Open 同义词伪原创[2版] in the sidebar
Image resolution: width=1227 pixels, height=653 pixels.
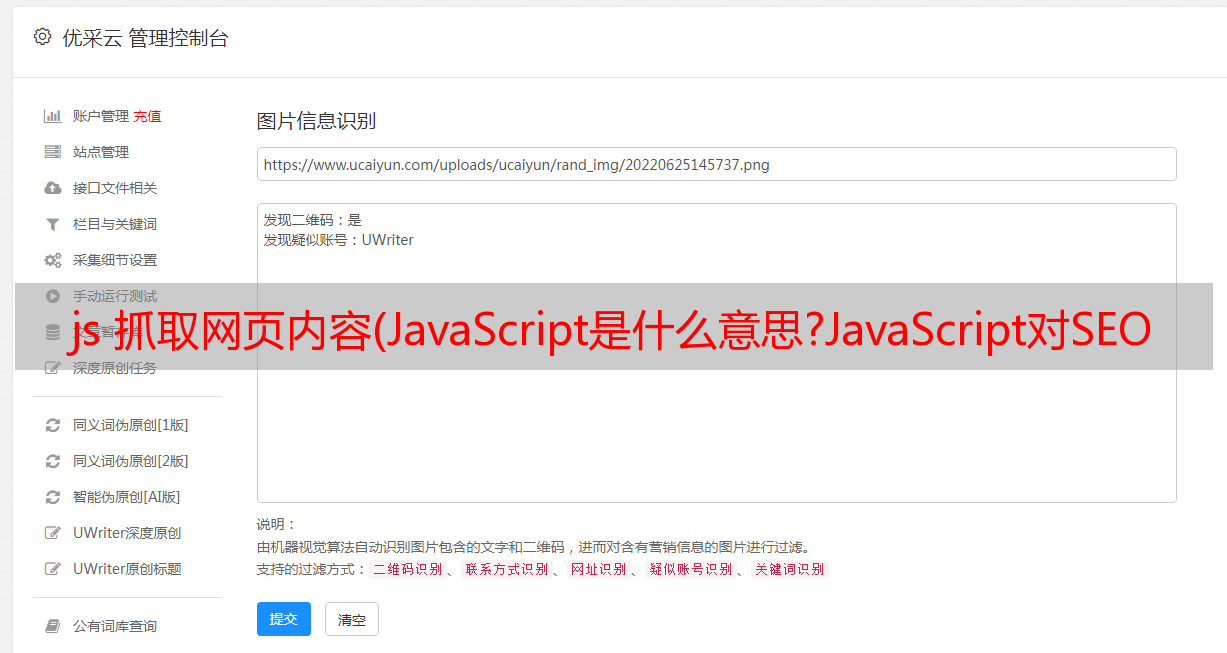(130, 461)
